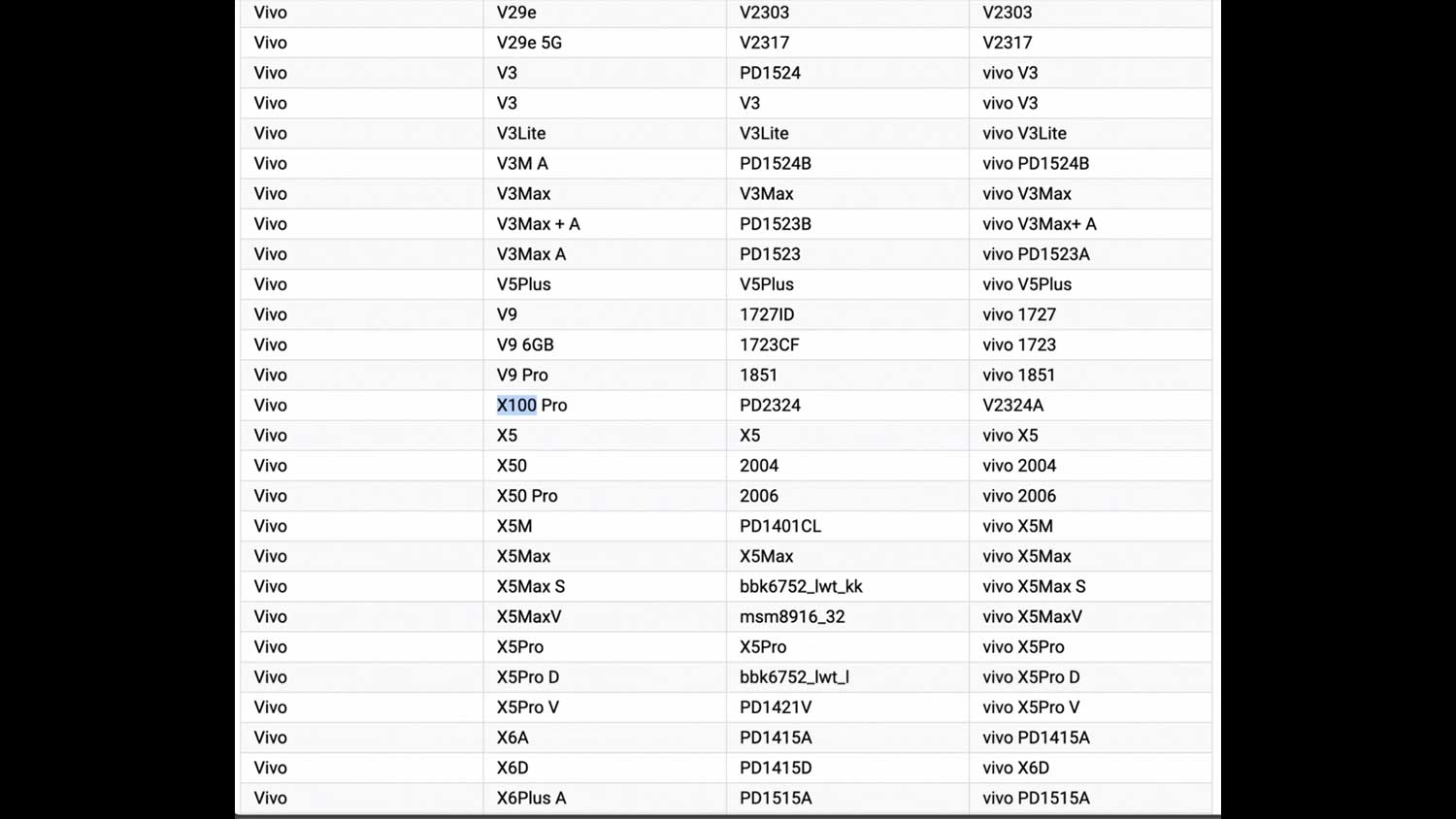Viewport: 1456px width, 819px height.
Task: Click the 1723CF code cell
Action: coord(769,344)
